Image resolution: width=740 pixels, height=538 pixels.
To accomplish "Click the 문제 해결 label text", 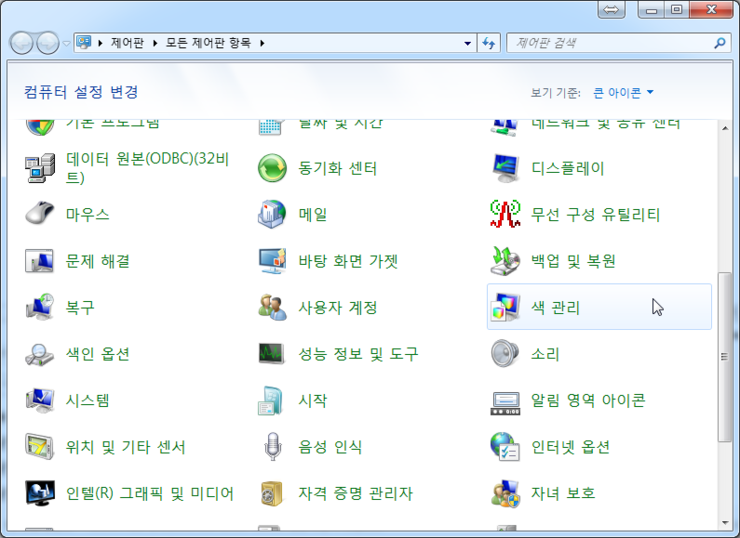I will (x=98, y=261).
